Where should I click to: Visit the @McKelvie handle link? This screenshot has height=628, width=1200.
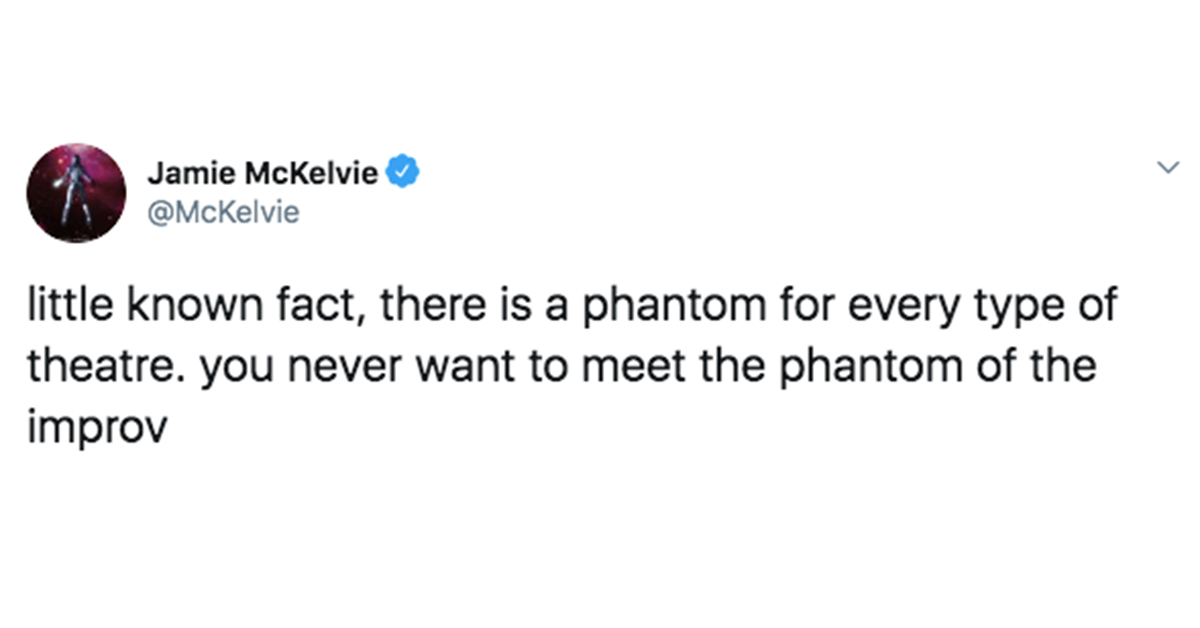224,212
